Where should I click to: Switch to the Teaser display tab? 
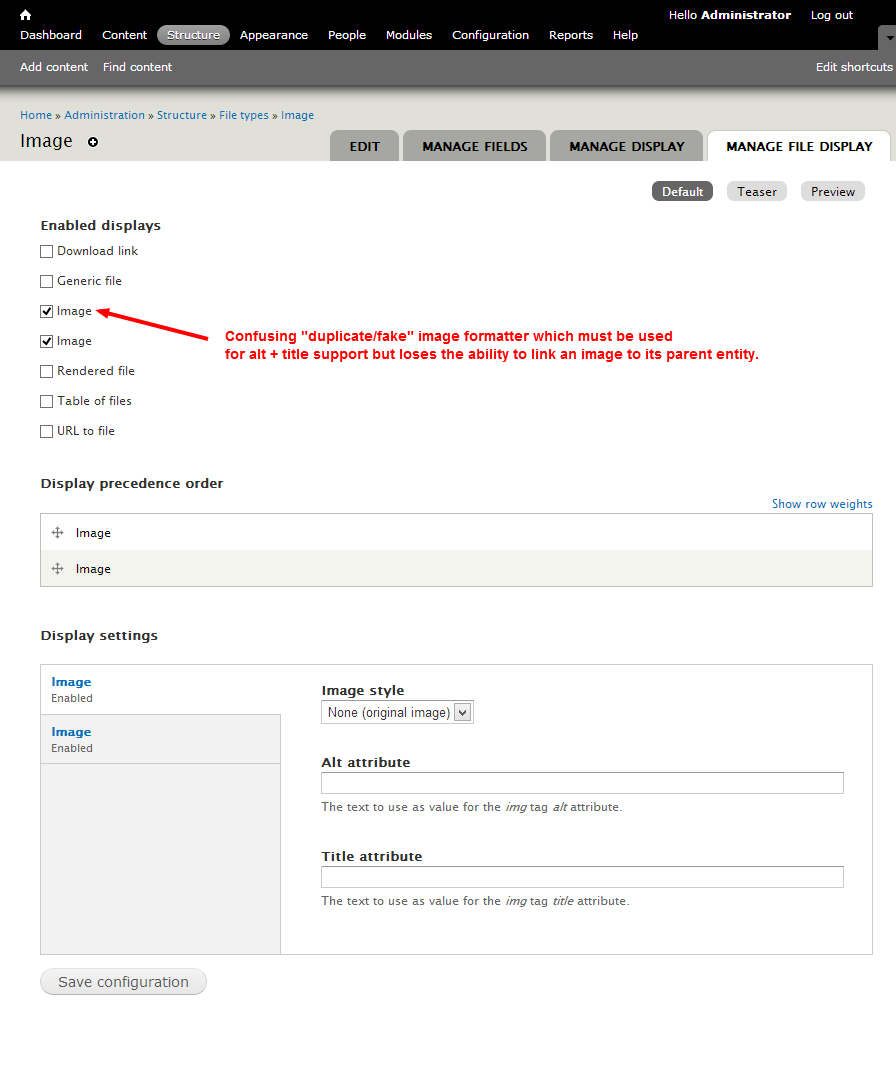tap(757, 190)
